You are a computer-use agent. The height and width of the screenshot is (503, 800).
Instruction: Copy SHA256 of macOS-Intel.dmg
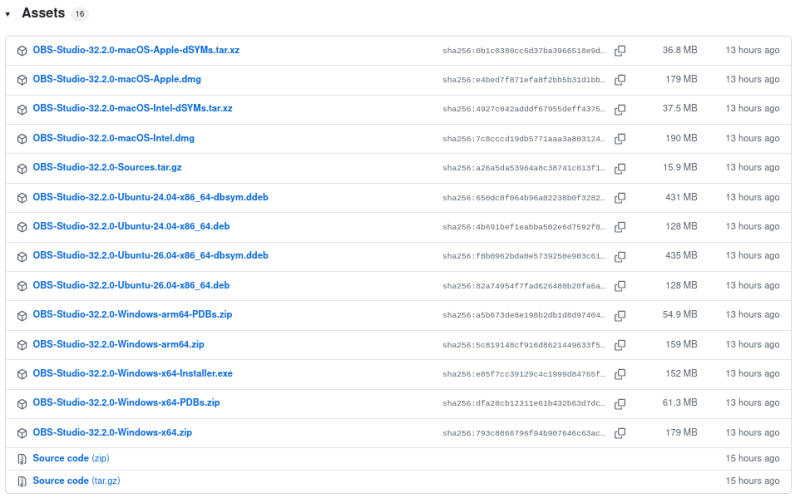pos(620,138)
